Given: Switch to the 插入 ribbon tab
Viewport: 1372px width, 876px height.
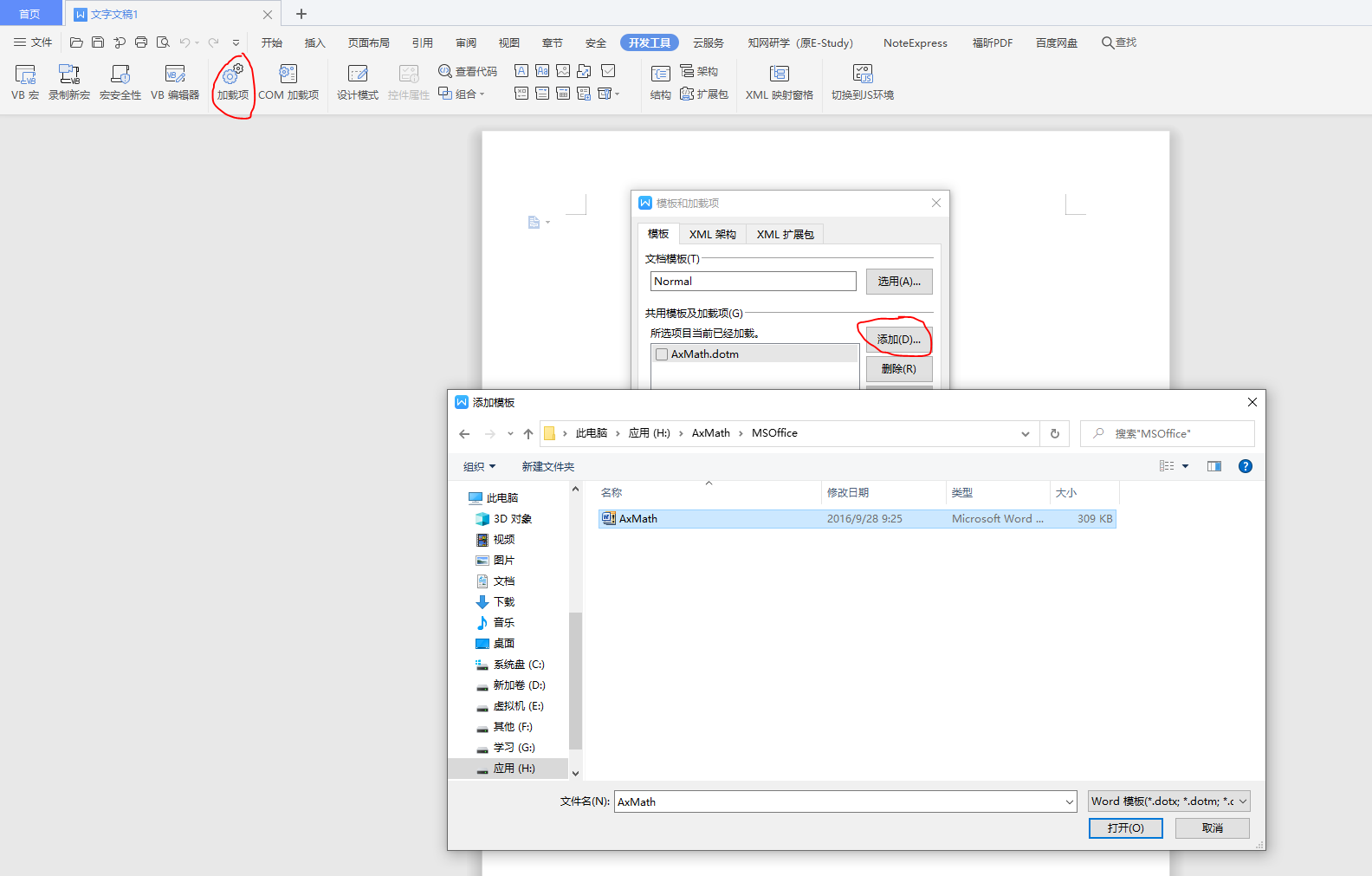Looking at the screenshot, I should click(x=314, y=42).
